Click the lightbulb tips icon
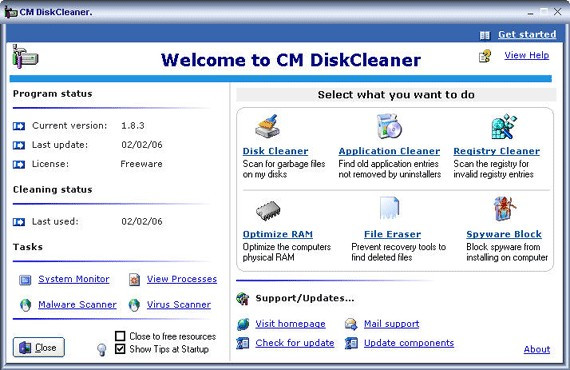570x370 pixels. [x=101, y=350]
